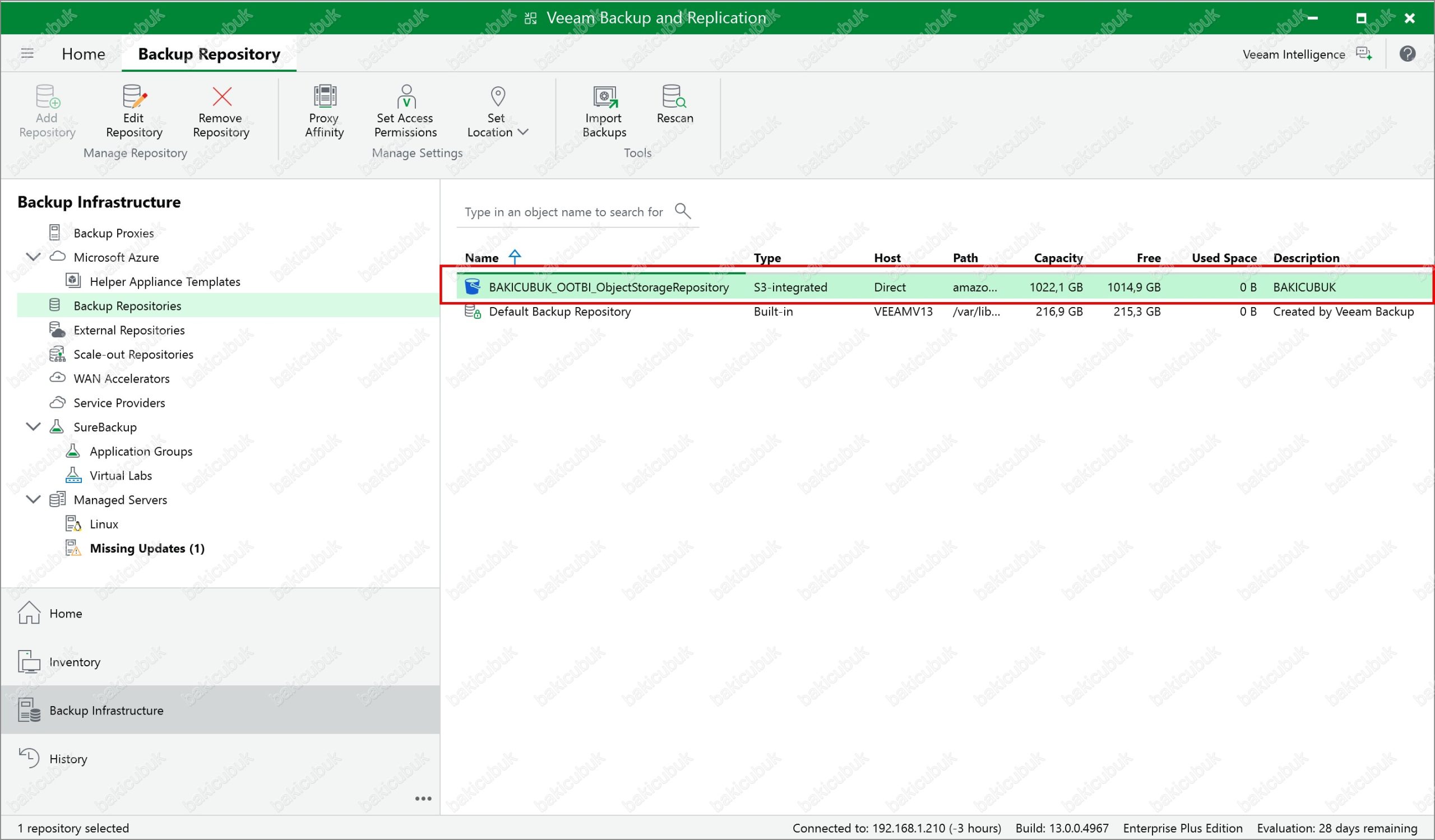
Task: Open Scale-out Repositories node
Action: pyautogui.click(x=133, y=354)
